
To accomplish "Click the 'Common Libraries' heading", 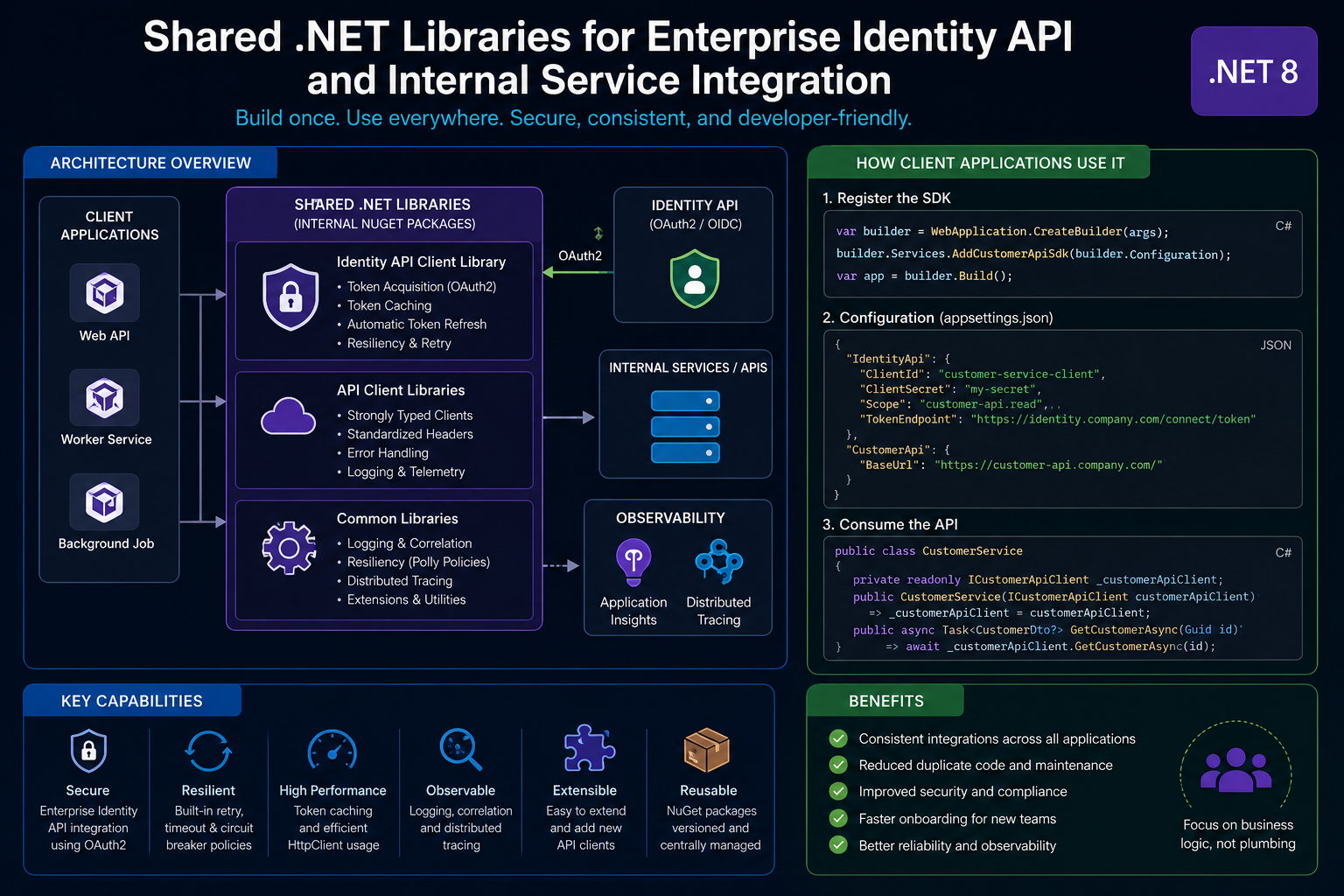I will tap(397, 519).
